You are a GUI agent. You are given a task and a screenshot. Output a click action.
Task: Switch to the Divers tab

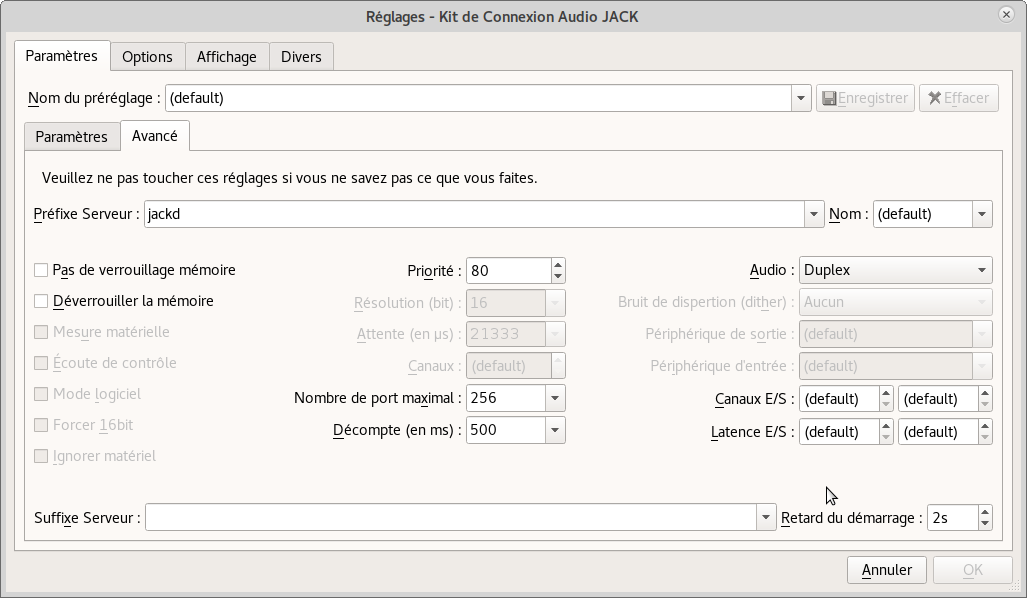(301, 57)
